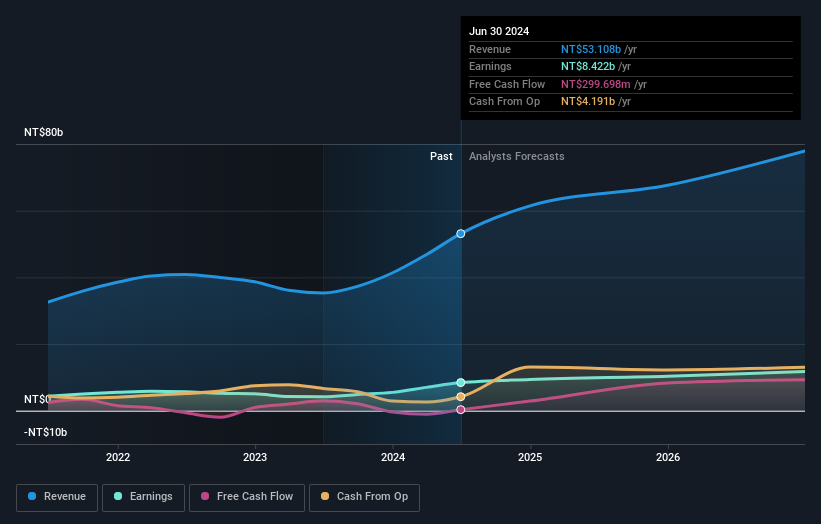The image size is (821, 524).
Task: Click the Jun 30 2024 tooltip date
Action: pos(499,31)
